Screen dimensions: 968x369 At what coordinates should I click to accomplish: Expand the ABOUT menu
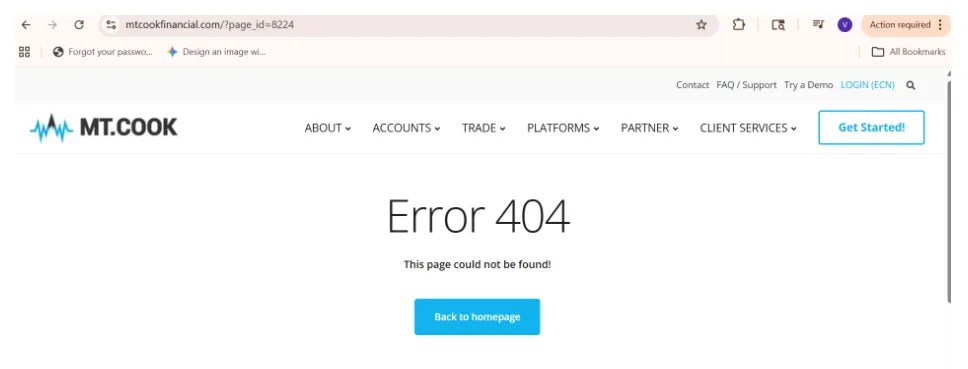tap(328, 128)
